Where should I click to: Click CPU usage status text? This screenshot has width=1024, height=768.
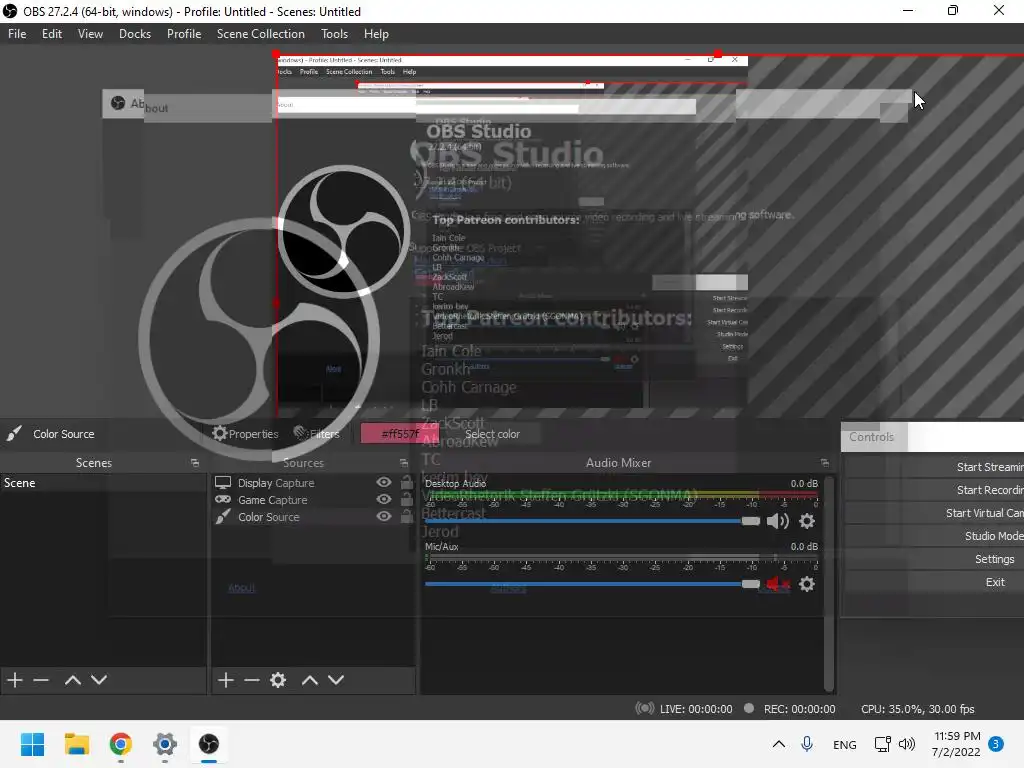point(917,709)
